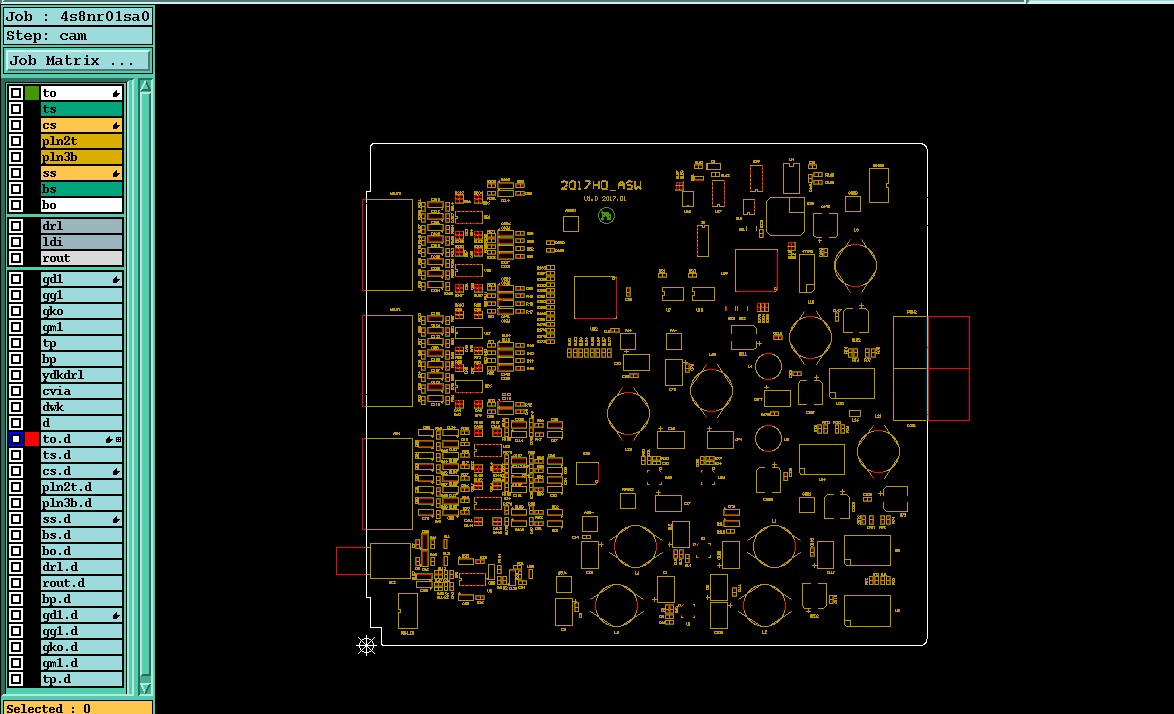This screenshot has height=714, width=1174.
Task: Click the hand icon on the cs layer row
Action: point(116,126)
